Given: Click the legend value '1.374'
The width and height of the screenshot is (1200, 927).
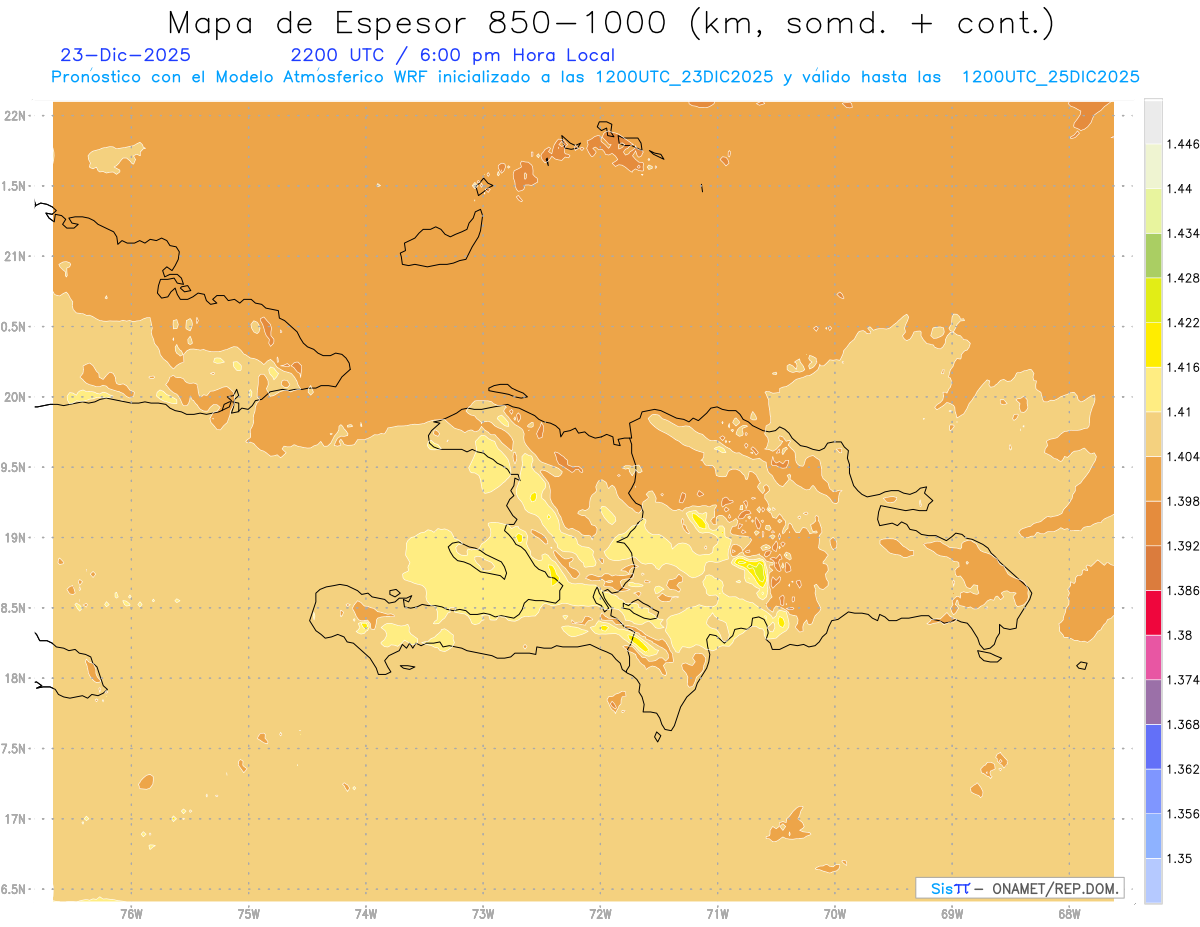Looking at the screenshot, I should tap(1182, 680).
